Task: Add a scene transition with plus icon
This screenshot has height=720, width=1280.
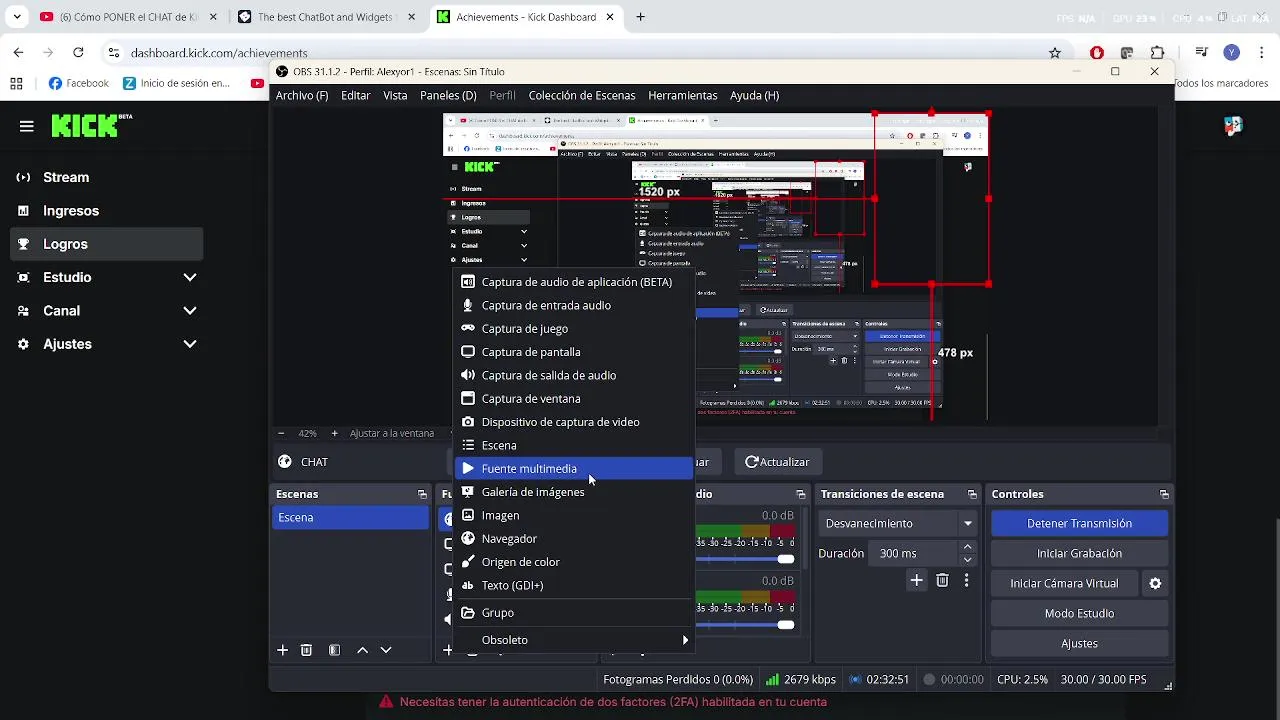Action: pyautogui.click(x=916, y=580)
